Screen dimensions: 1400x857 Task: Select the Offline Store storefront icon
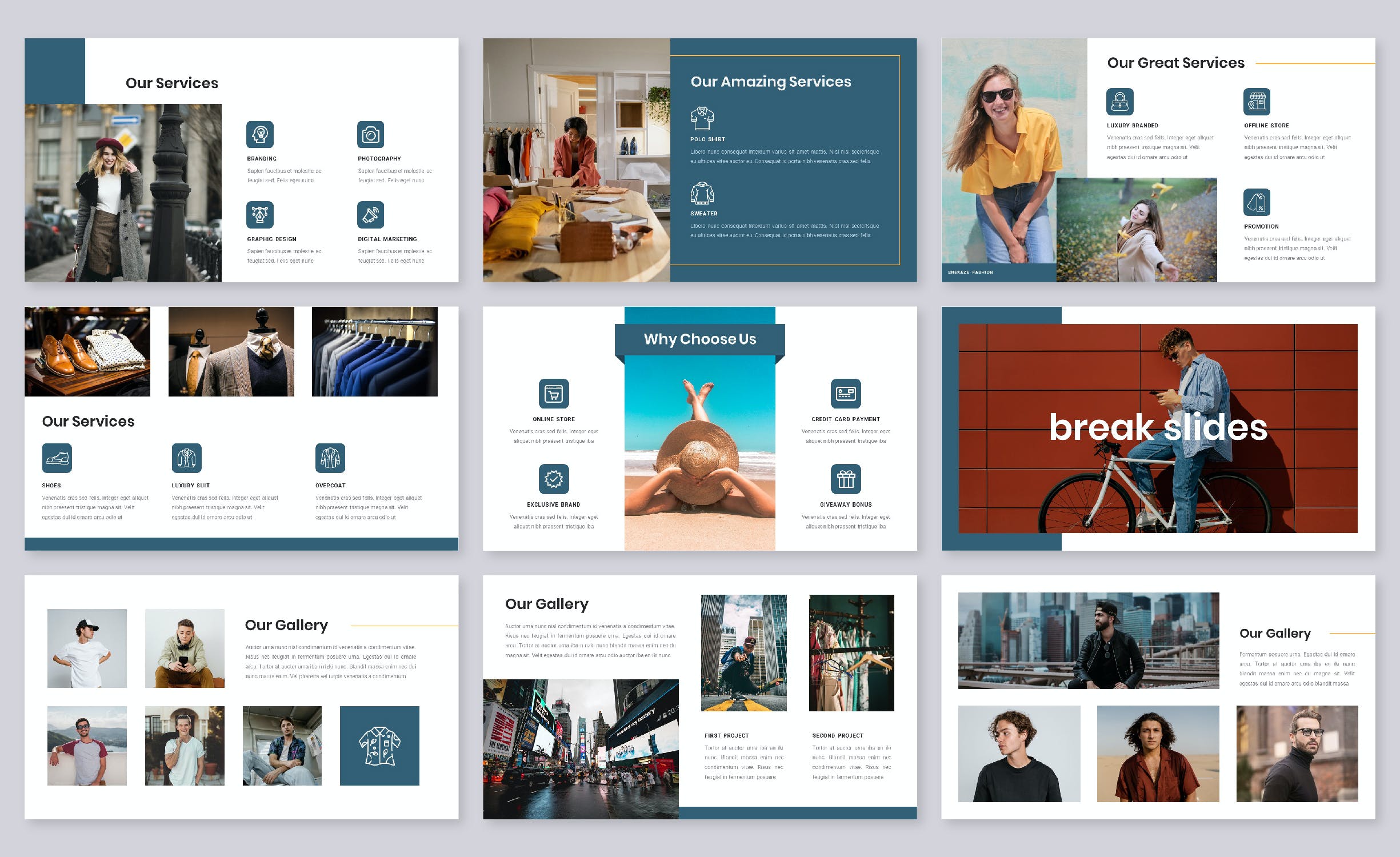pyautogui.click(x=1258, y=102)
